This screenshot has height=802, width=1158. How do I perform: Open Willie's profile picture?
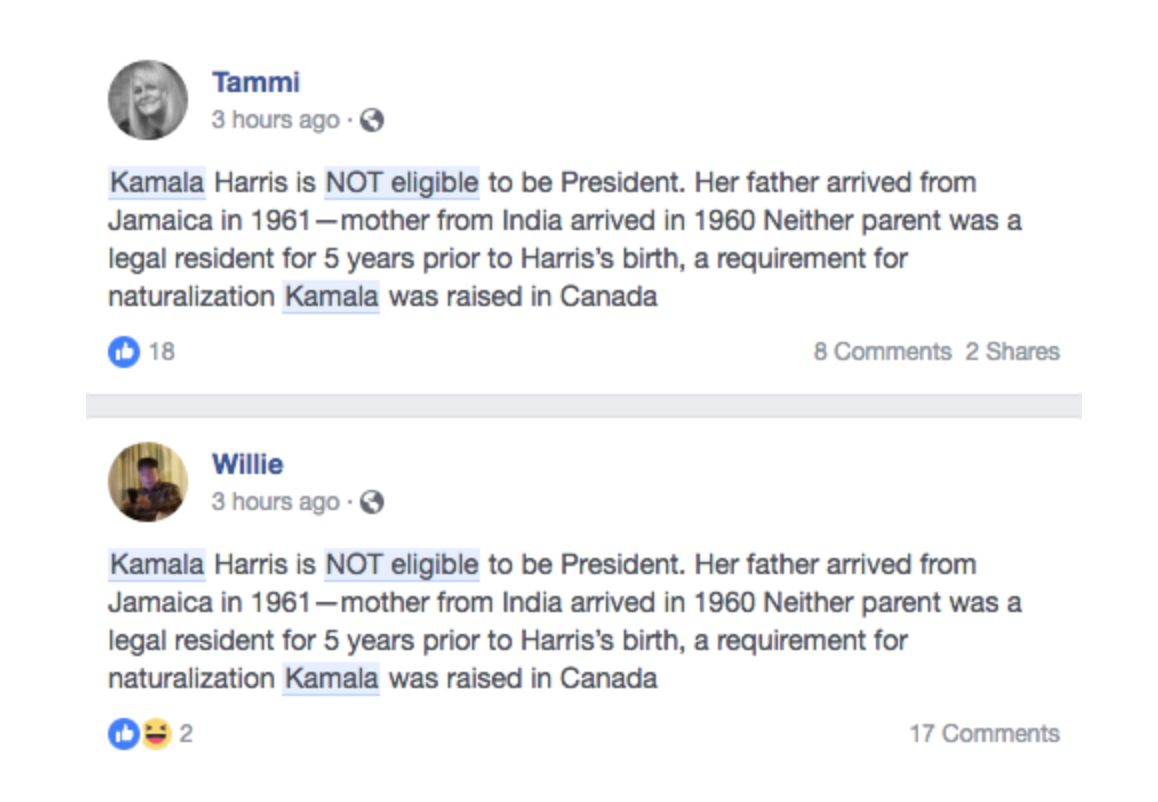[148, 481]
